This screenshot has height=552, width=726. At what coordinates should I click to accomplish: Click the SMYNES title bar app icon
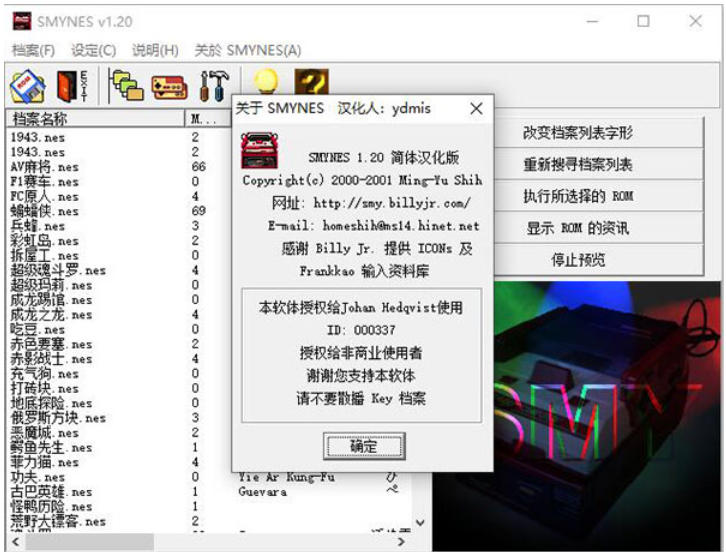[x=22, y=21]
